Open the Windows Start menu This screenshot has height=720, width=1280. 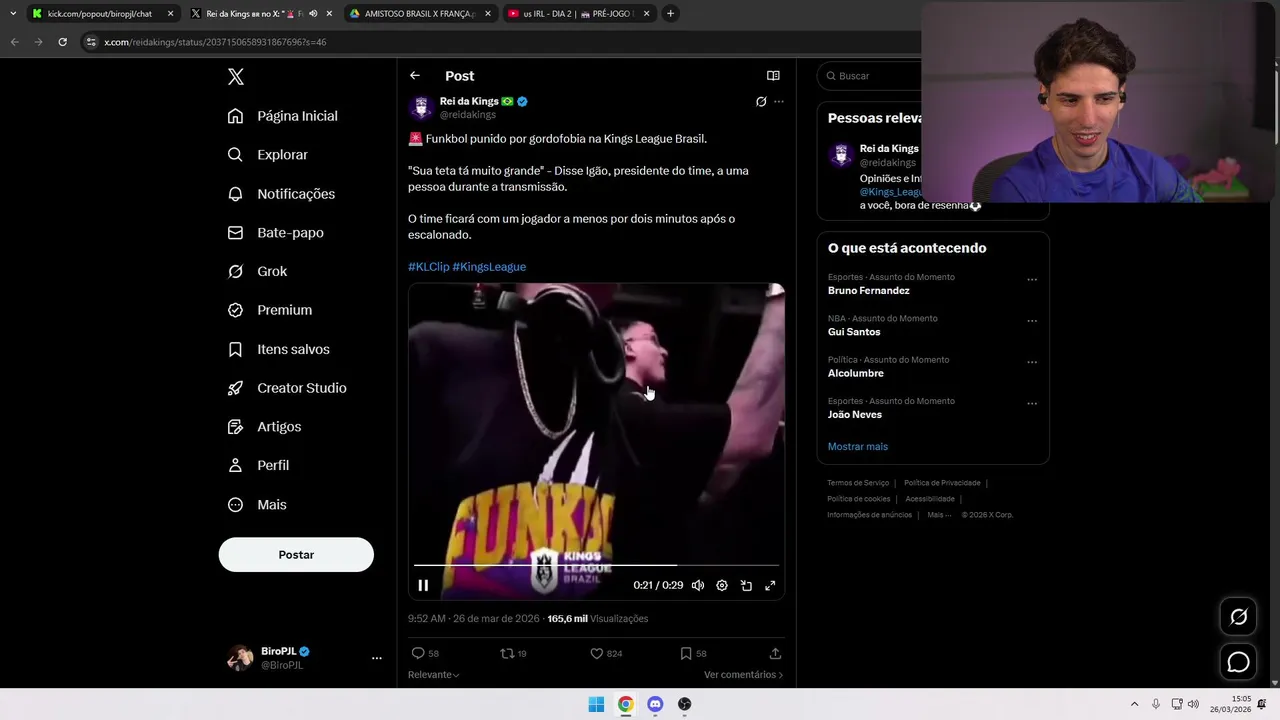click(596, 704)
